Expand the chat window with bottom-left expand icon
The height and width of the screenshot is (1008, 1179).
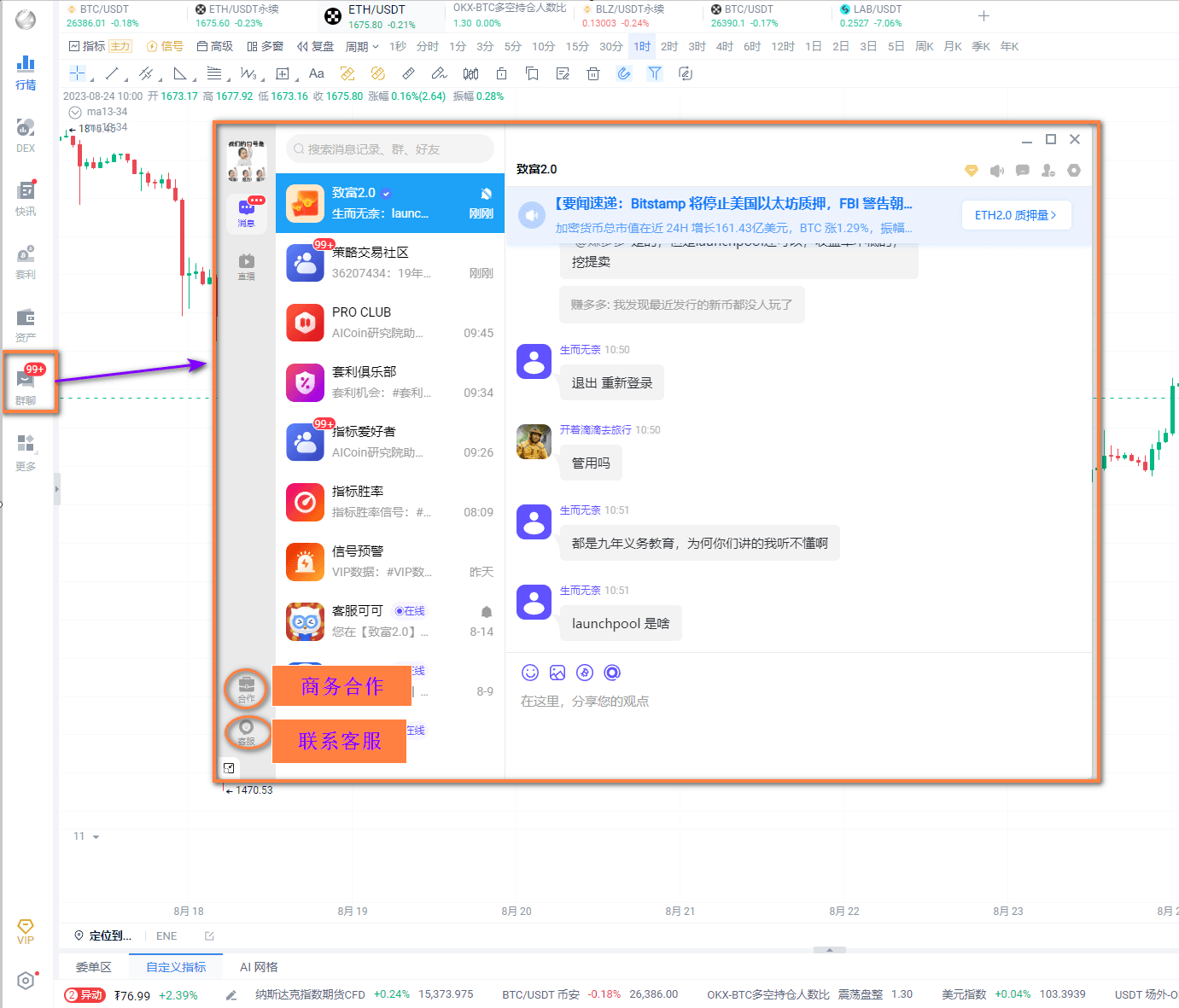[x=229, y=768]
